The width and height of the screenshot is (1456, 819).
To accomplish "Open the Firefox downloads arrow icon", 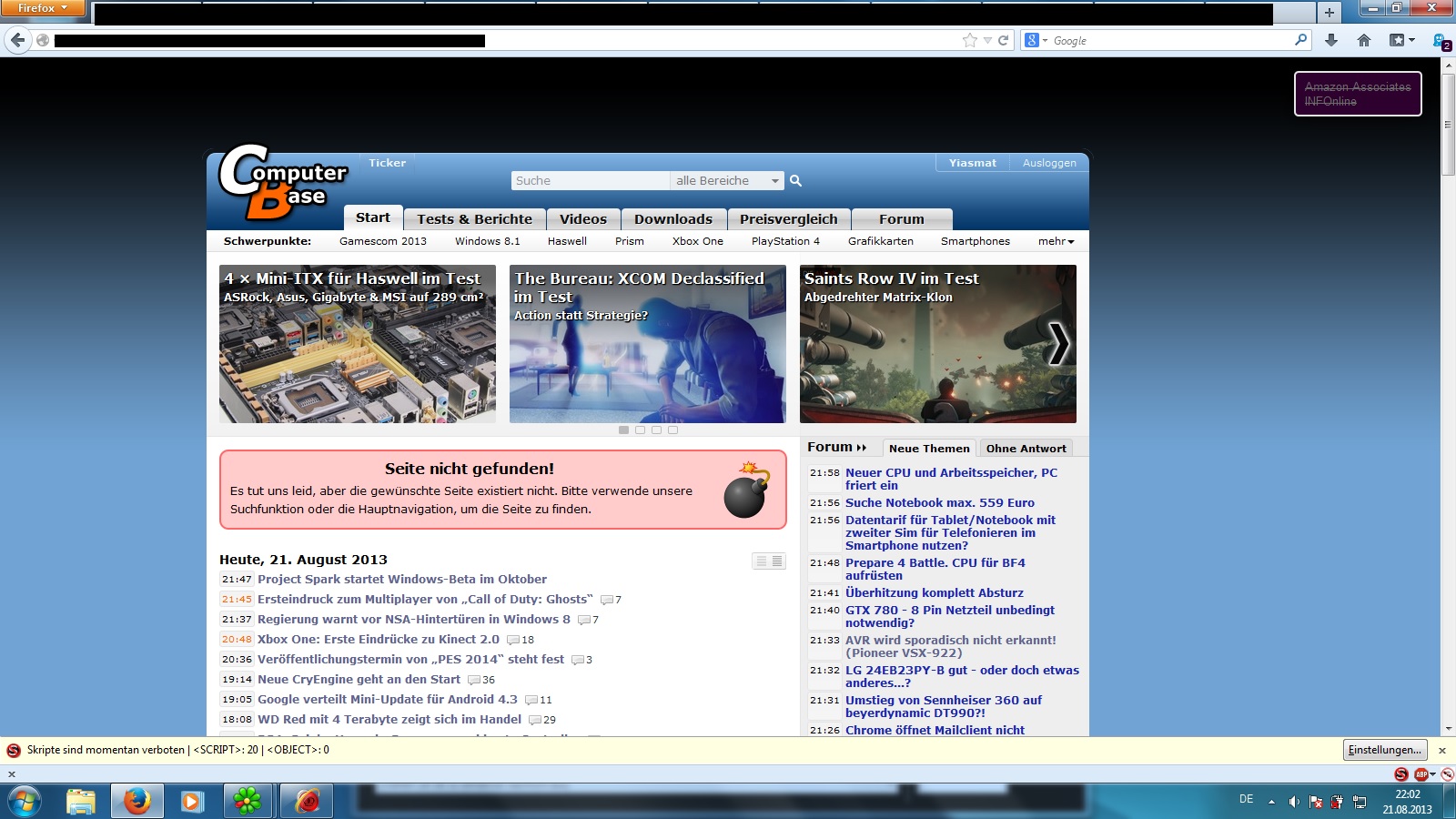I will click(1331, 40).
